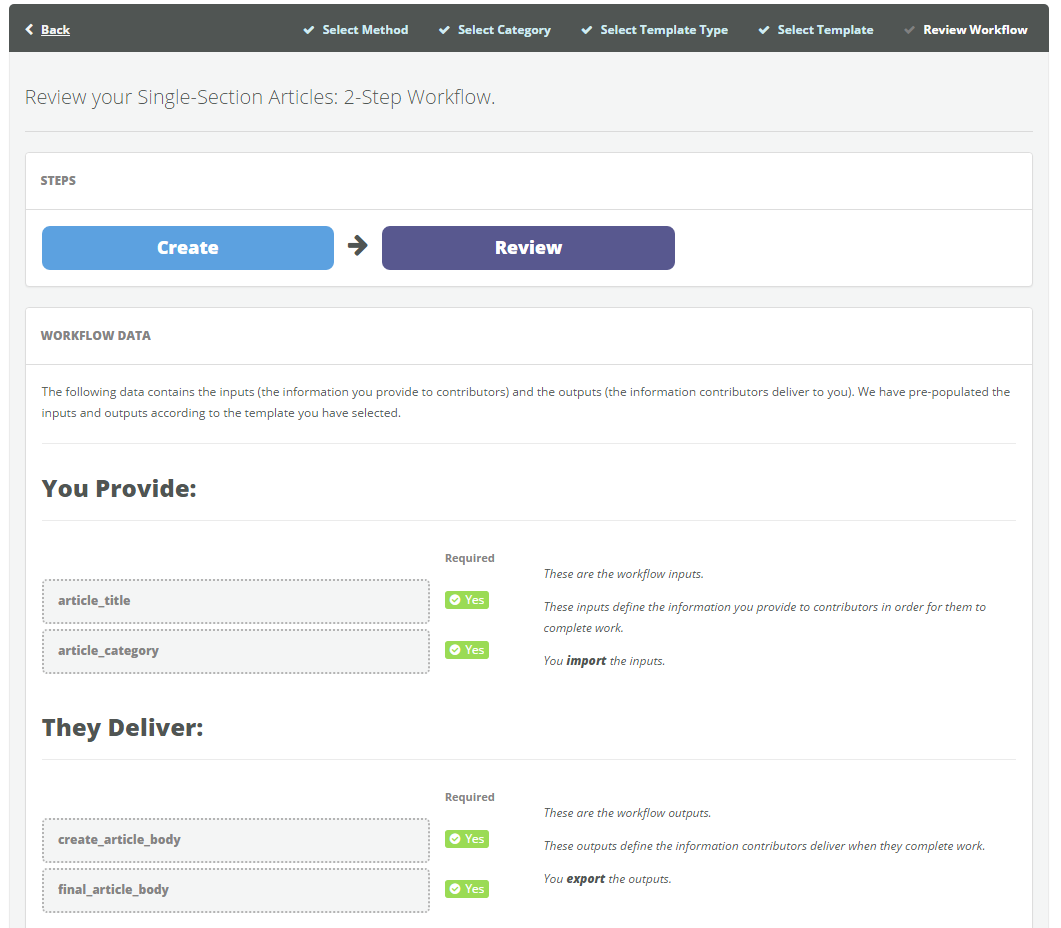Click the text 'These are the workflow outputs.'
This screenshot has width=1061, height=928.
627,813
